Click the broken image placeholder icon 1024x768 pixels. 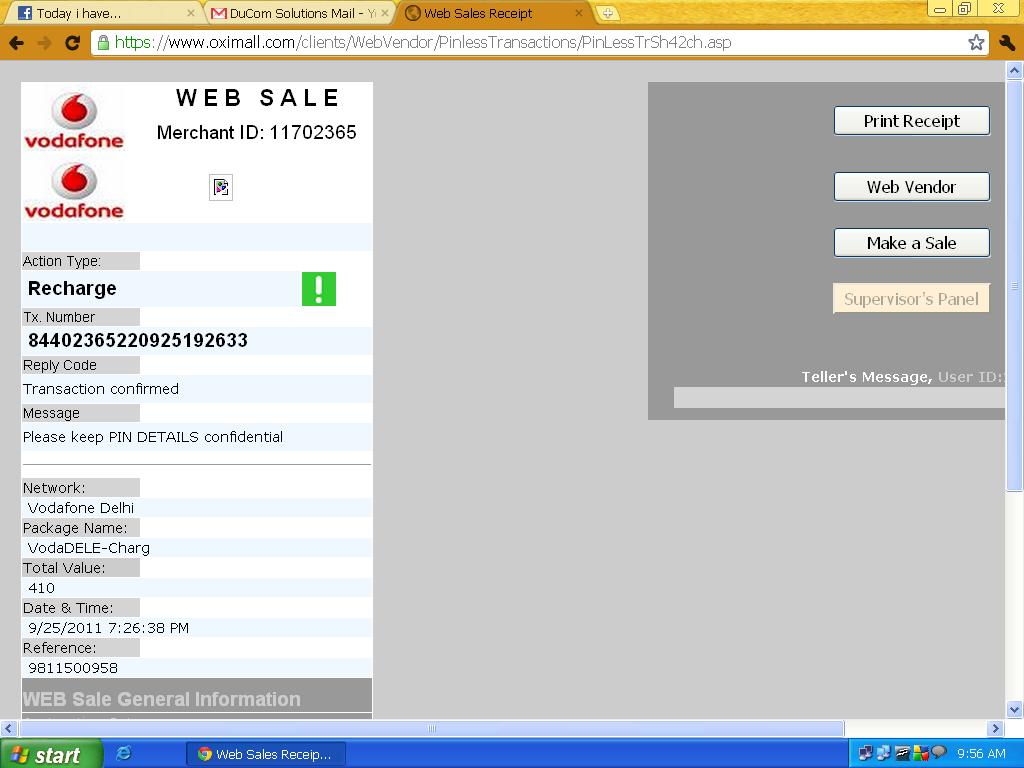point(221,187)
